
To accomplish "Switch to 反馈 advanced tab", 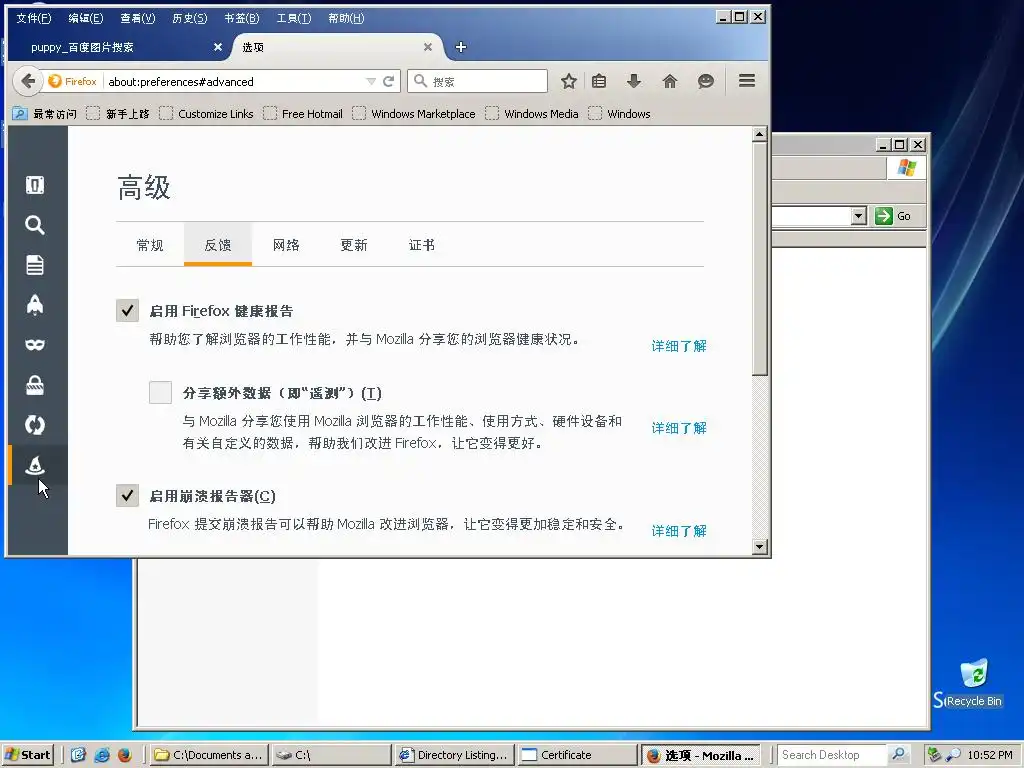I will click(x=217, y=245).
